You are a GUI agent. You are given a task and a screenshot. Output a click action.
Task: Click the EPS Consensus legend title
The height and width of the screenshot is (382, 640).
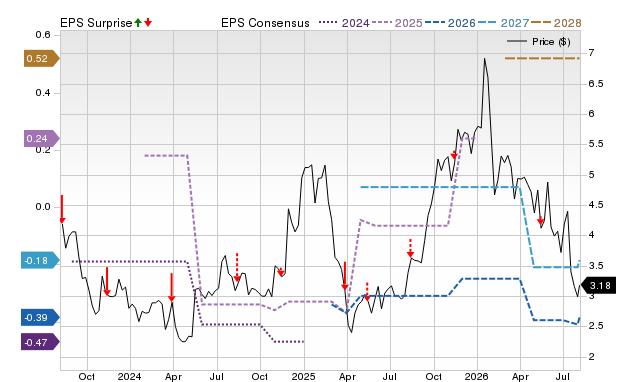coord(265,23)
